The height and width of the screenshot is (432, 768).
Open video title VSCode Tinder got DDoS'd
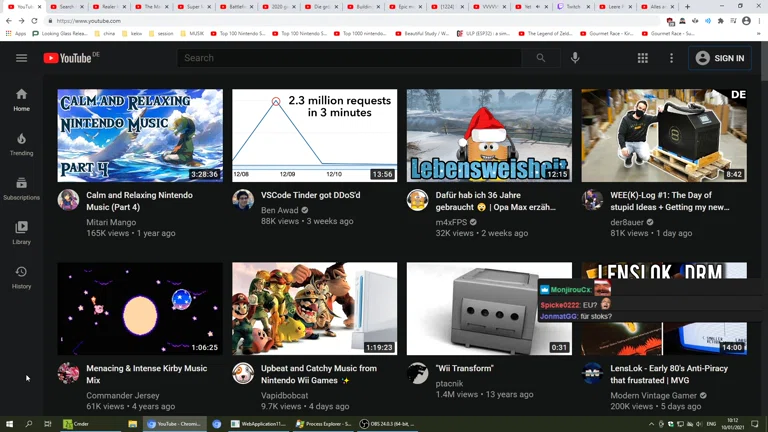[x=311, y=195]
